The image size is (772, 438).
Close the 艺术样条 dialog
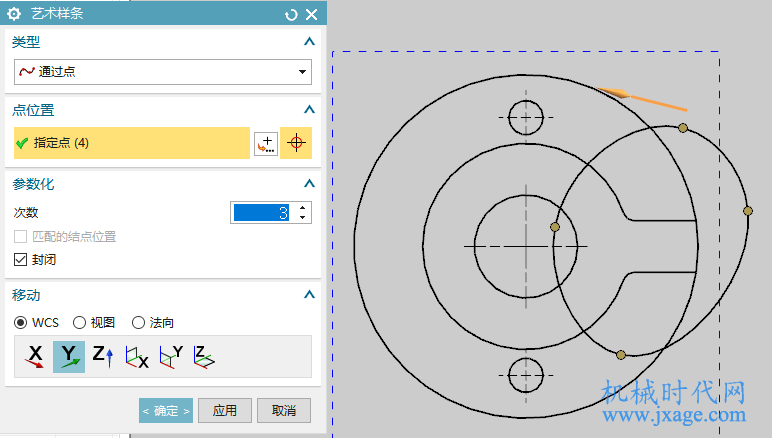[312, 15]
